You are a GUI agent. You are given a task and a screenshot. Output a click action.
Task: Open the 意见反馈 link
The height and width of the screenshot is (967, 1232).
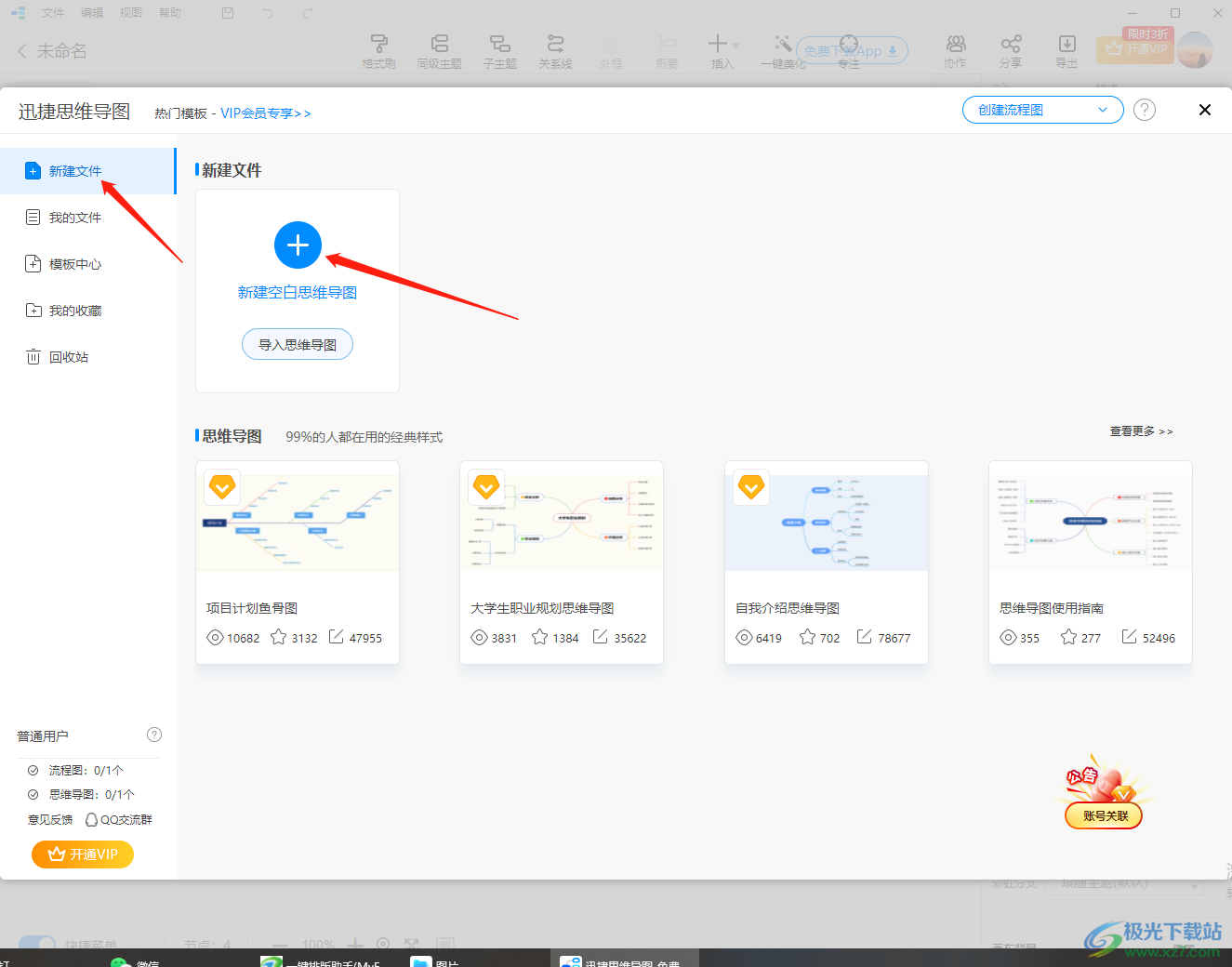coord(50,820)
